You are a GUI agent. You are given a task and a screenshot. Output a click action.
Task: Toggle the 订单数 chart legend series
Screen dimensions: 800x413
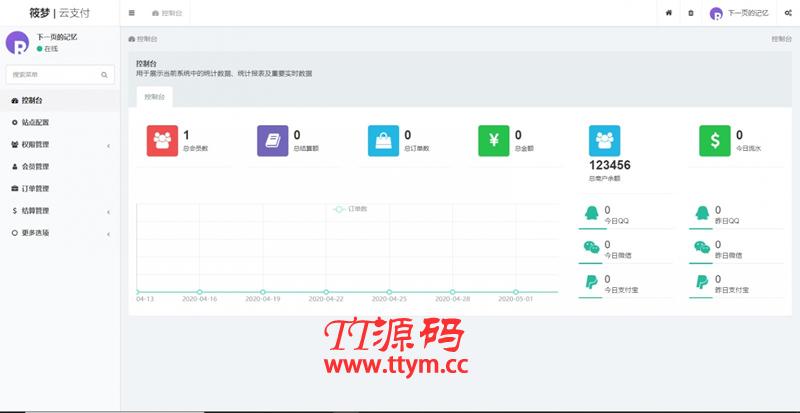click(x=351, y=209)
